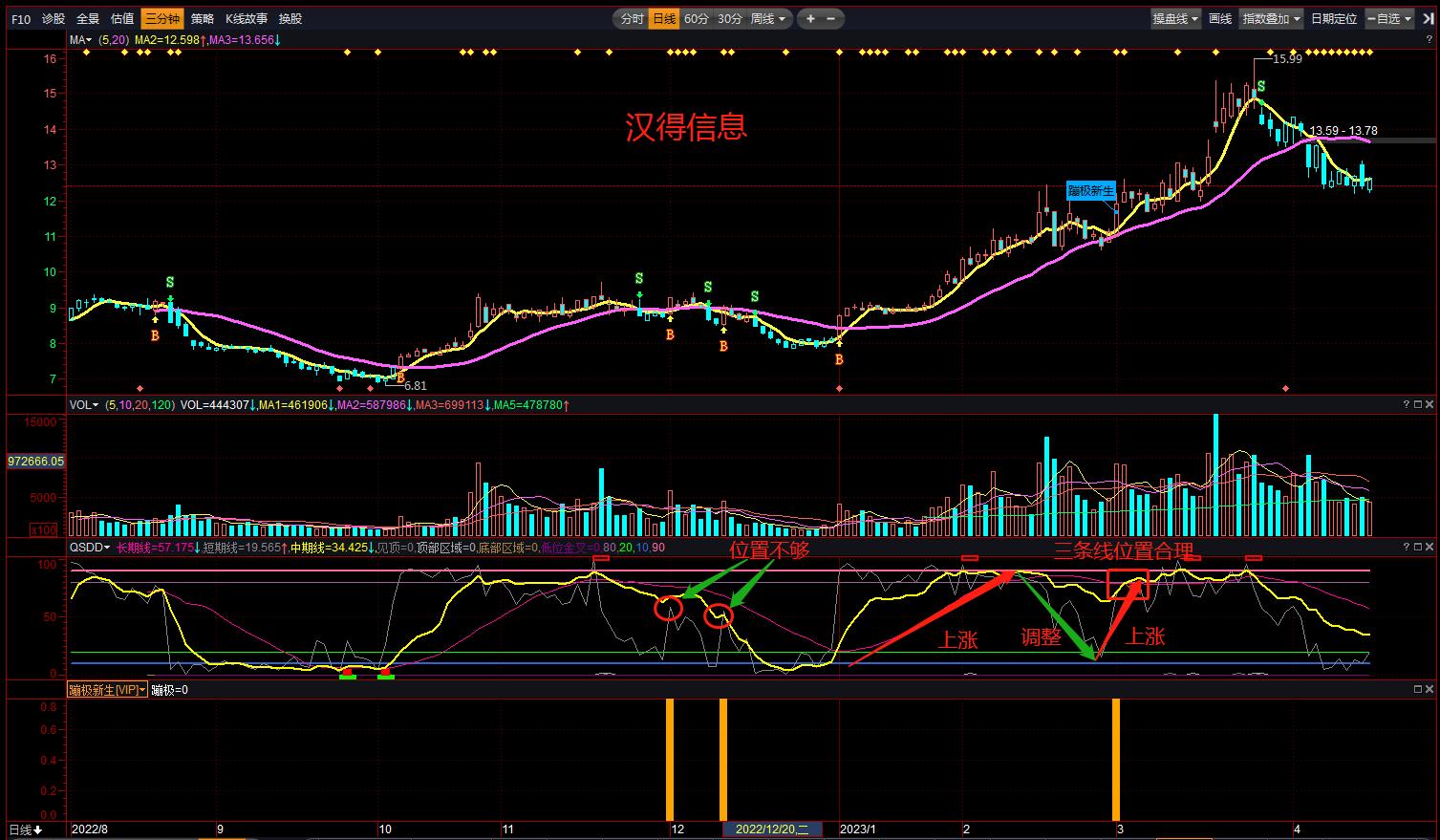Click the zoom out minus button

point(830,19)
